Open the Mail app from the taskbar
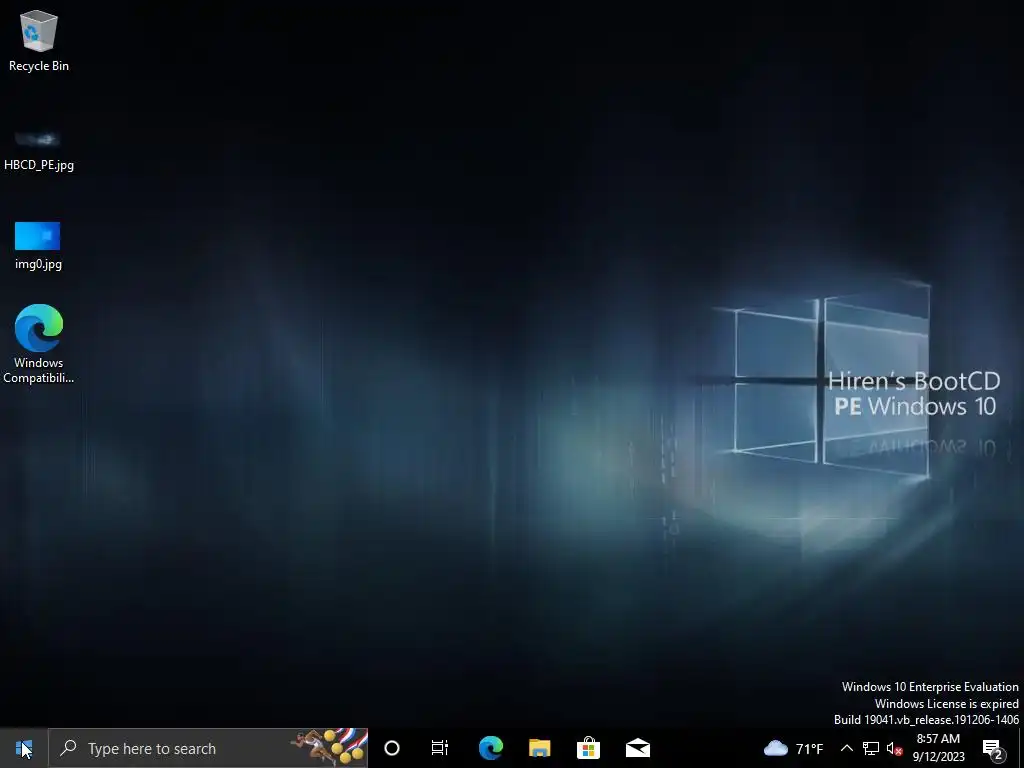Viewport: 1024px width, 768px height. click(638, 748)
